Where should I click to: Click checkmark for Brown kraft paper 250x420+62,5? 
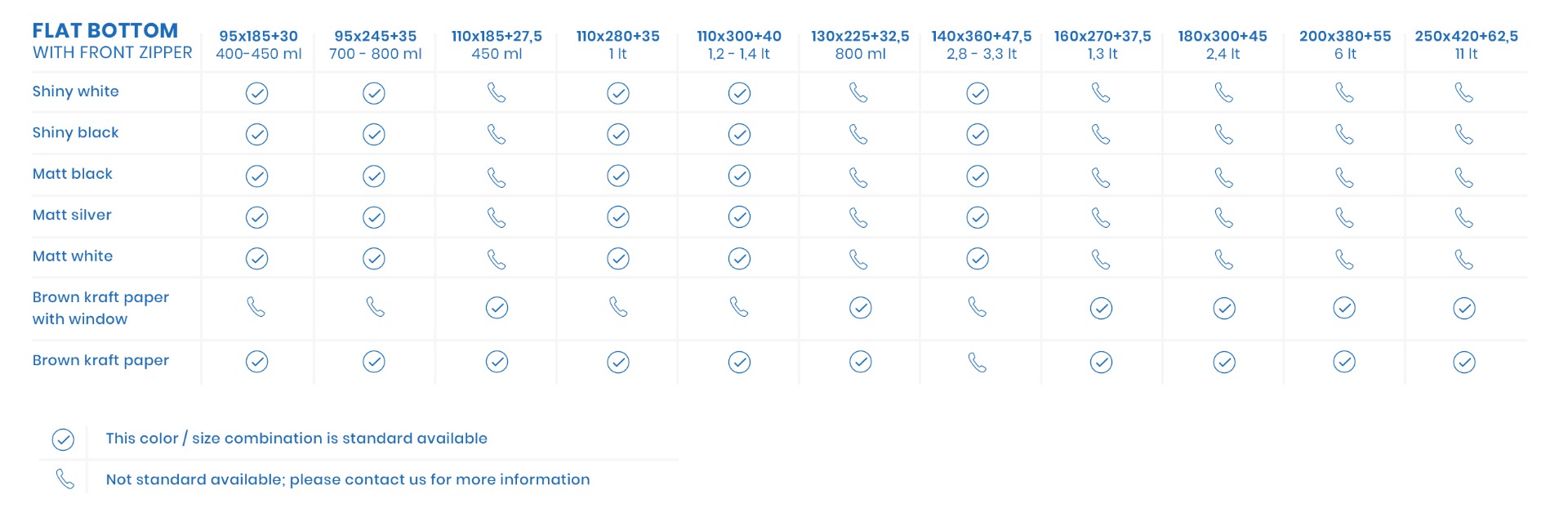[x=1464, y=362]
